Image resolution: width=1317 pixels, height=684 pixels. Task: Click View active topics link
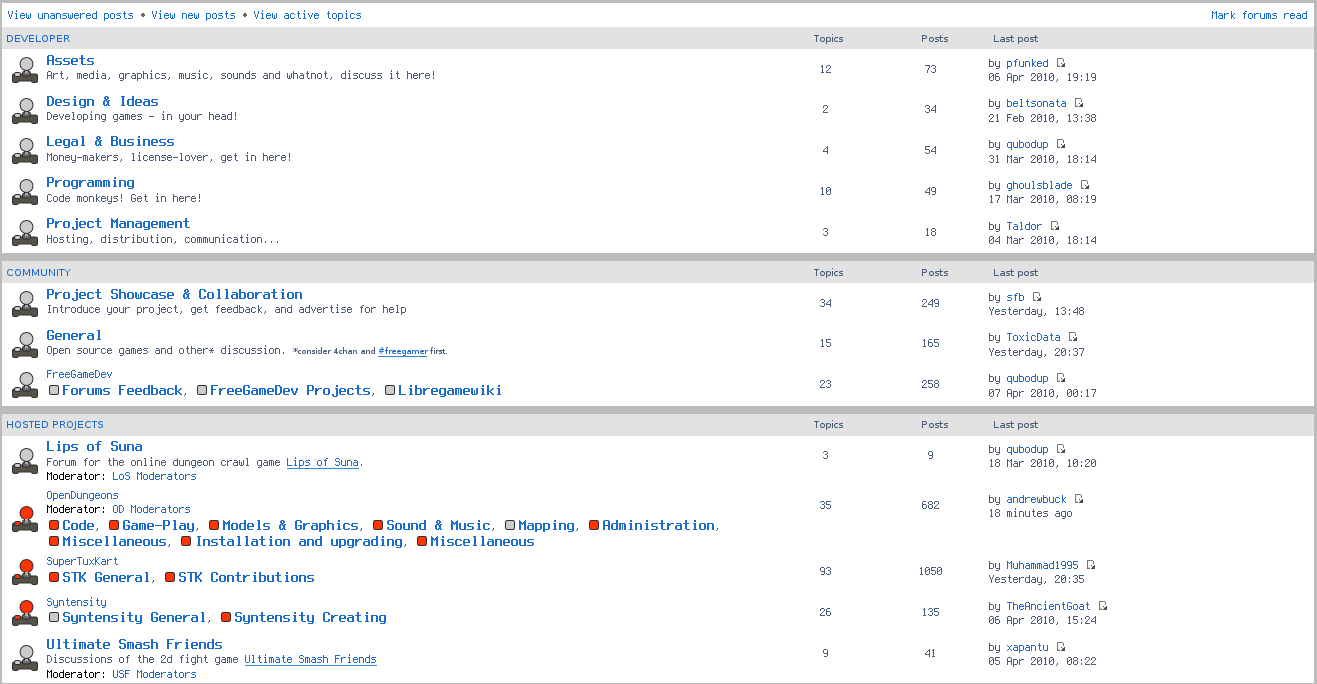click(307, 15)
